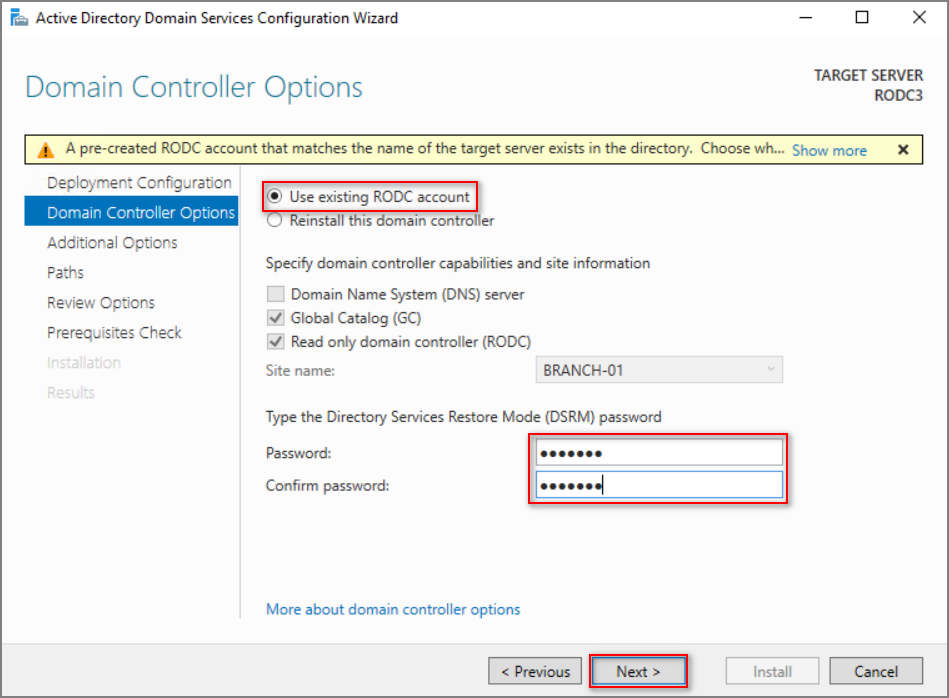Open the Site name BRANCH-01 dropdown
This screenshot has width=949, height=698.
[659, 370]
